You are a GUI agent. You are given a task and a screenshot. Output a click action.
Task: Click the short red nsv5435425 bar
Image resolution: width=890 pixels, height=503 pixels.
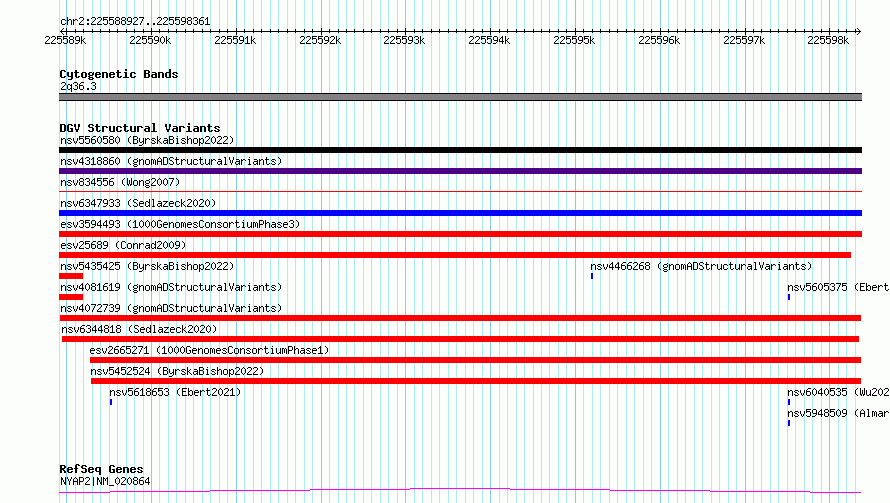tap(71, 276)
